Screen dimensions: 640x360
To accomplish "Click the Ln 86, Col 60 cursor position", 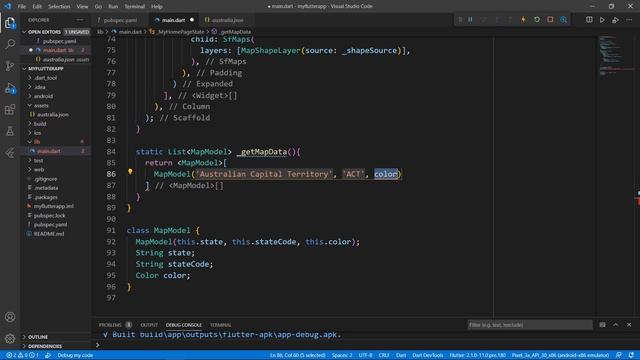I will point(298,355).
